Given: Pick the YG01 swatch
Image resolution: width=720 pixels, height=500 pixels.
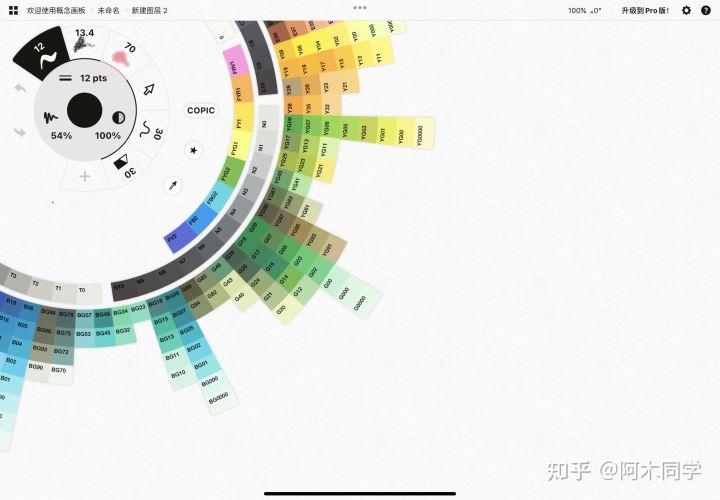Looking at the screenshot, I should (x=386, y=131).
